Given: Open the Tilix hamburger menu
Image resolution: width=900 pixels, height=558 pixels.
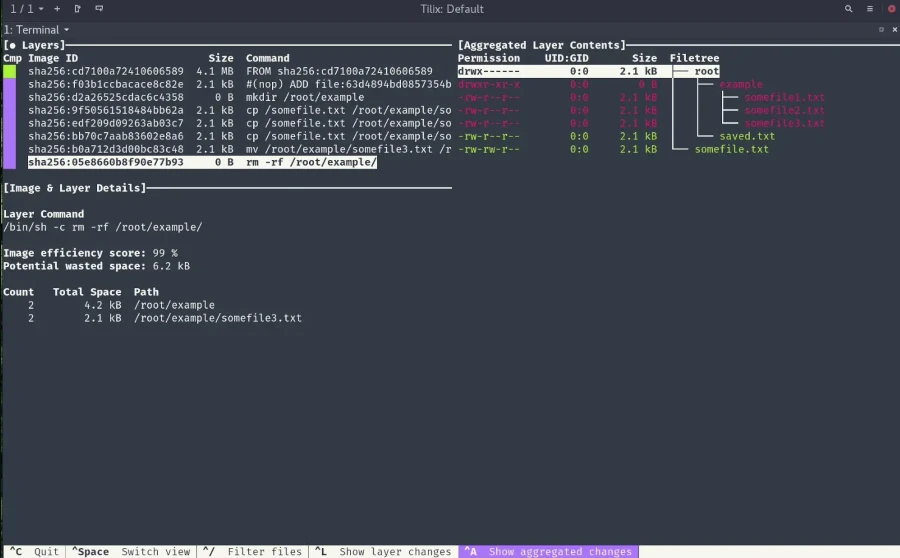Looking at the screenshot, I should (870, 9).
